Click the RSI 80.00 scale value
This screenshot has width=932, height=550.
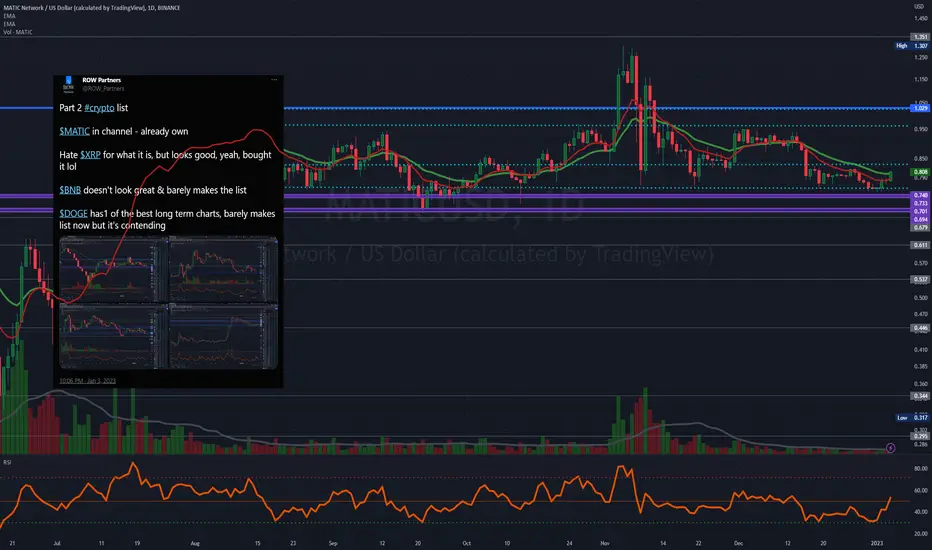[921, 469]
